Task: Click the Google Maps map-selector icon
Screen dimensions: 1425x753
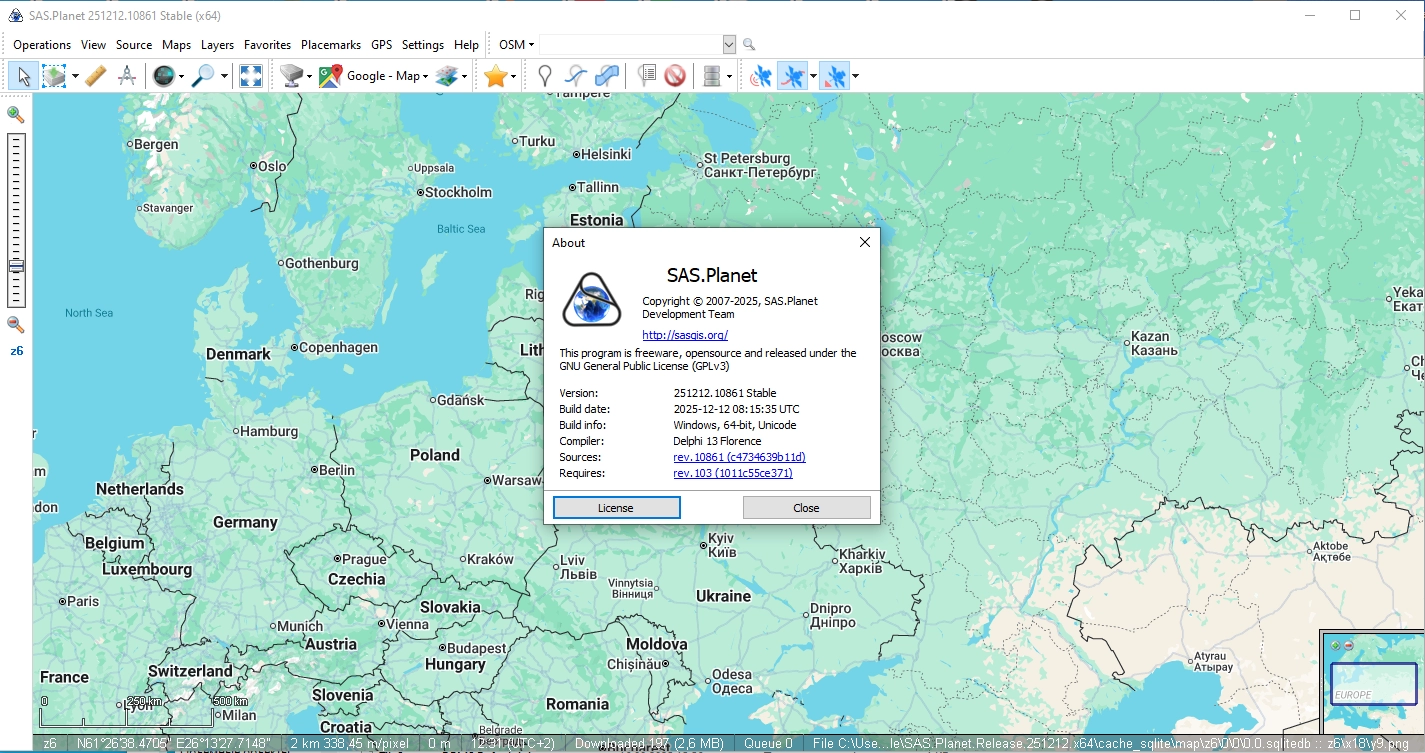Action: click(331, 76)
